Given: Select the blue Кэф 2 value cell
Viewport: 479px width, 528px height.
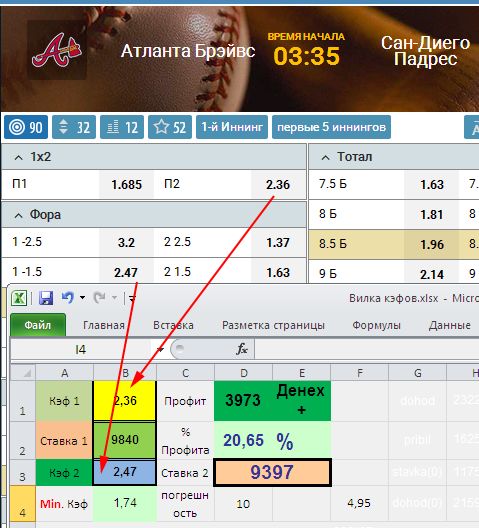Looking at the screenshot, I should point(125,472).
